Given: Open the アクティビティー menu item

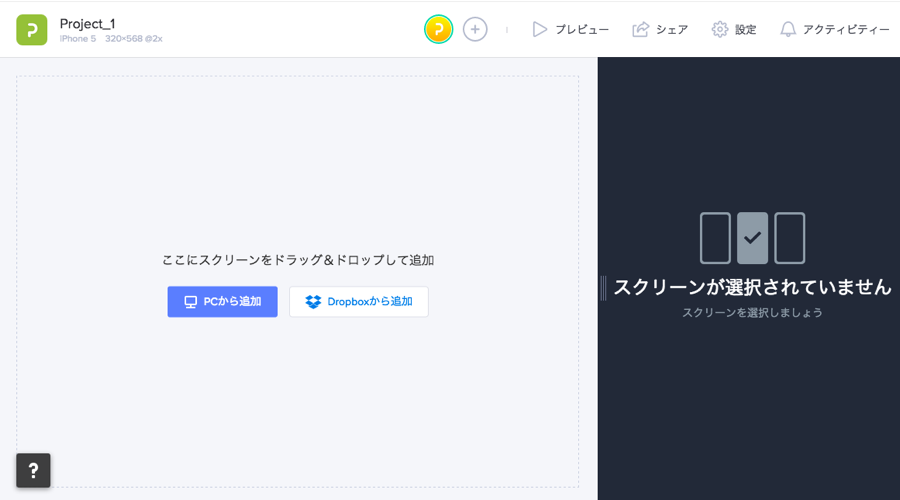Looking at the screenshot, I should tap(835, 29).
